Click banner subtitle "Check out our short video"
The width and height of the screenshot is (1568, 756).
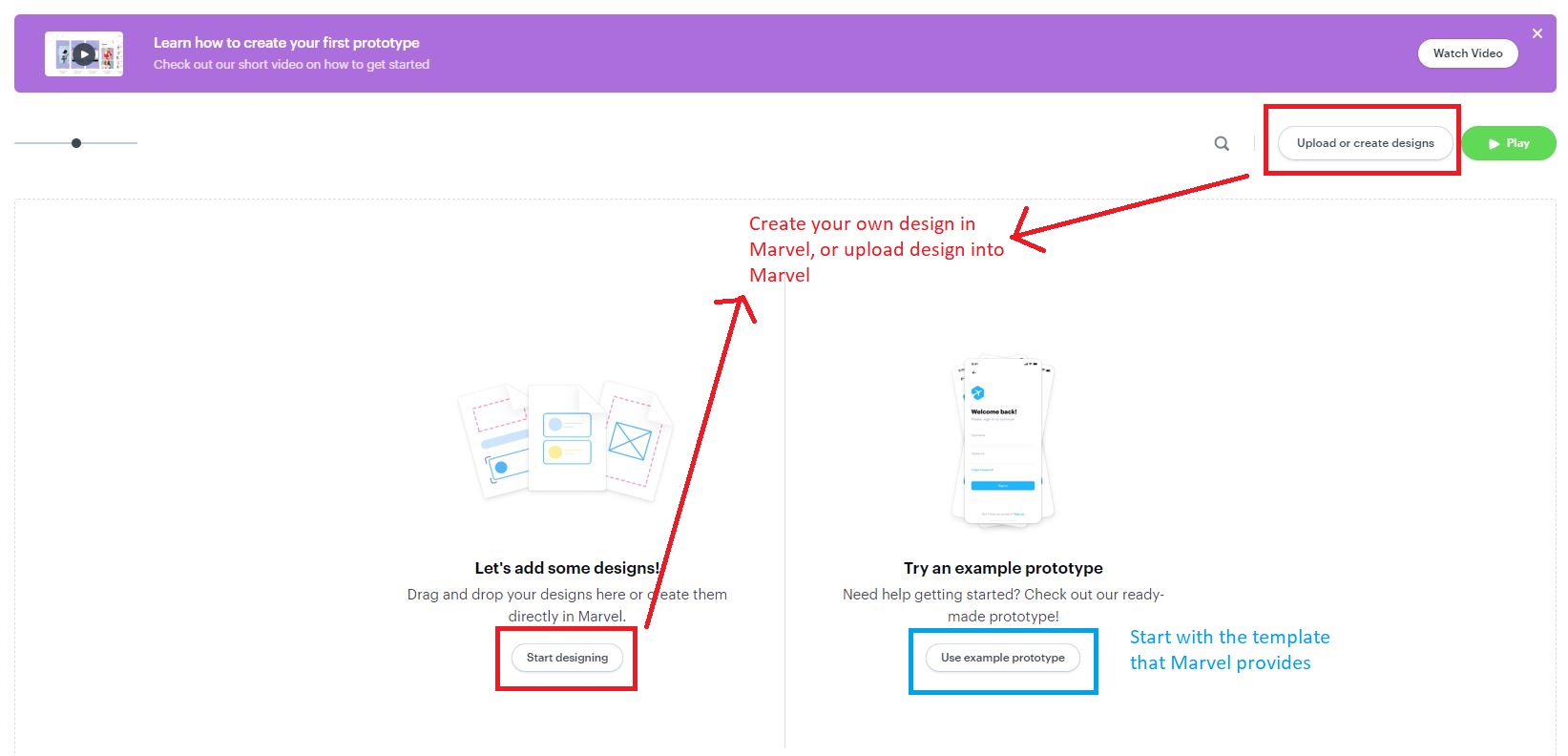click(291, 65)
